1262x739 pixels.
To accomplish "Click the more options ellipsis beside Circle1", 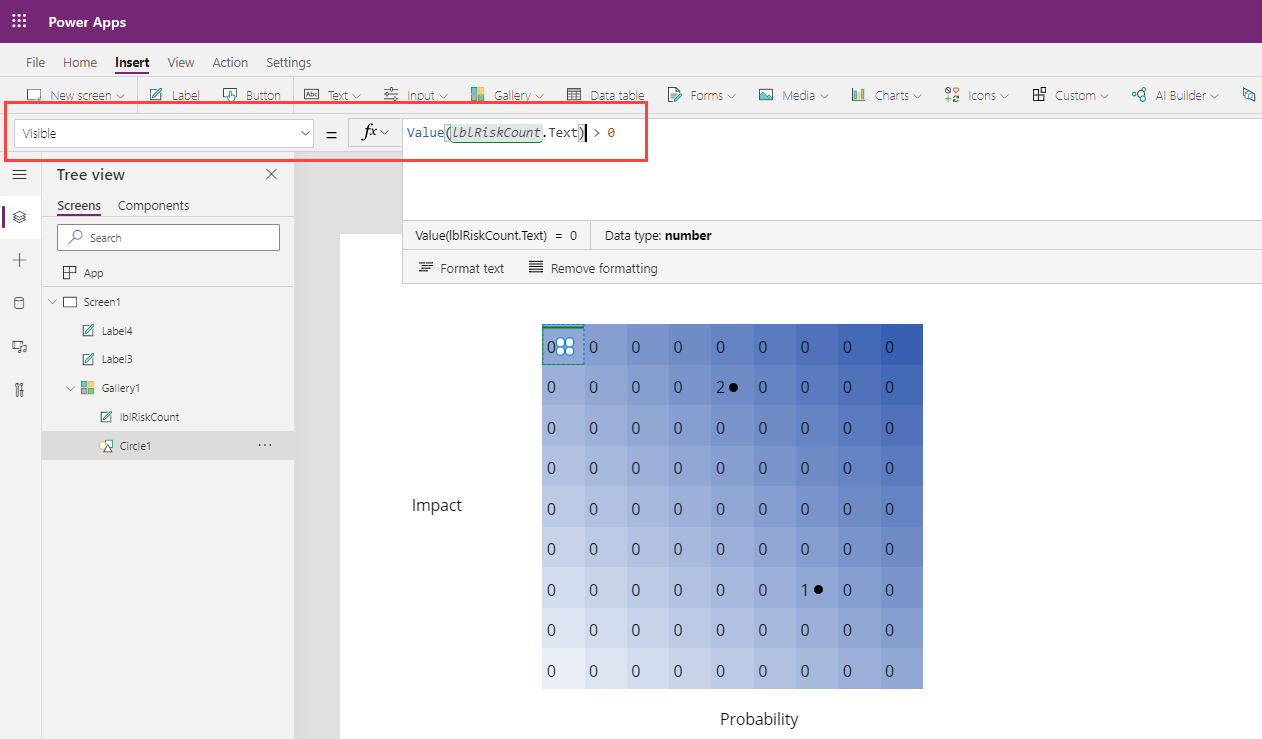I will point(265,446).
